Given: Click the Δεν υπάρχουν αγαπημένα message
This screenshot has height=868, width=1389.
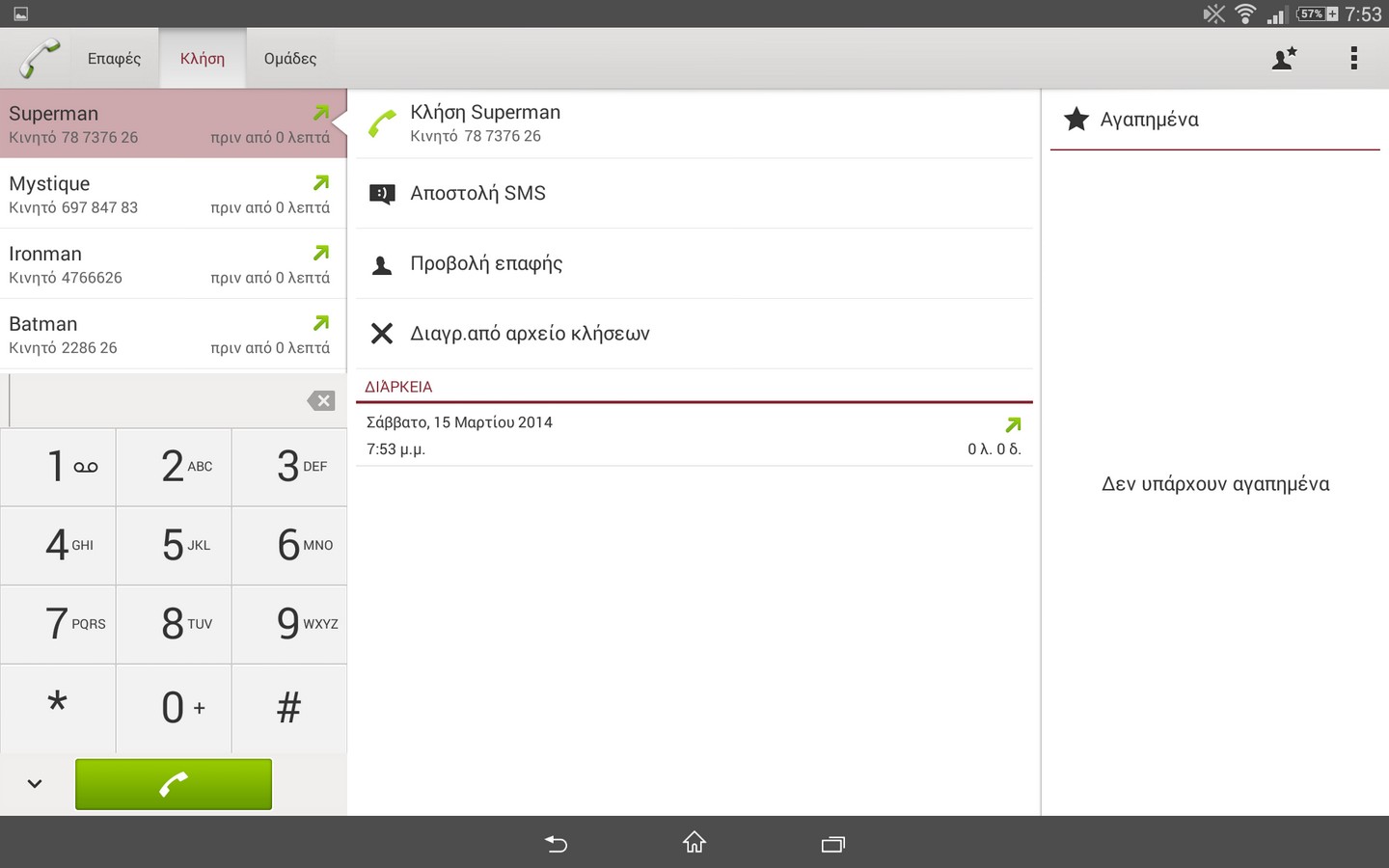Looking at the screenshot, I should click(1215, 484).
